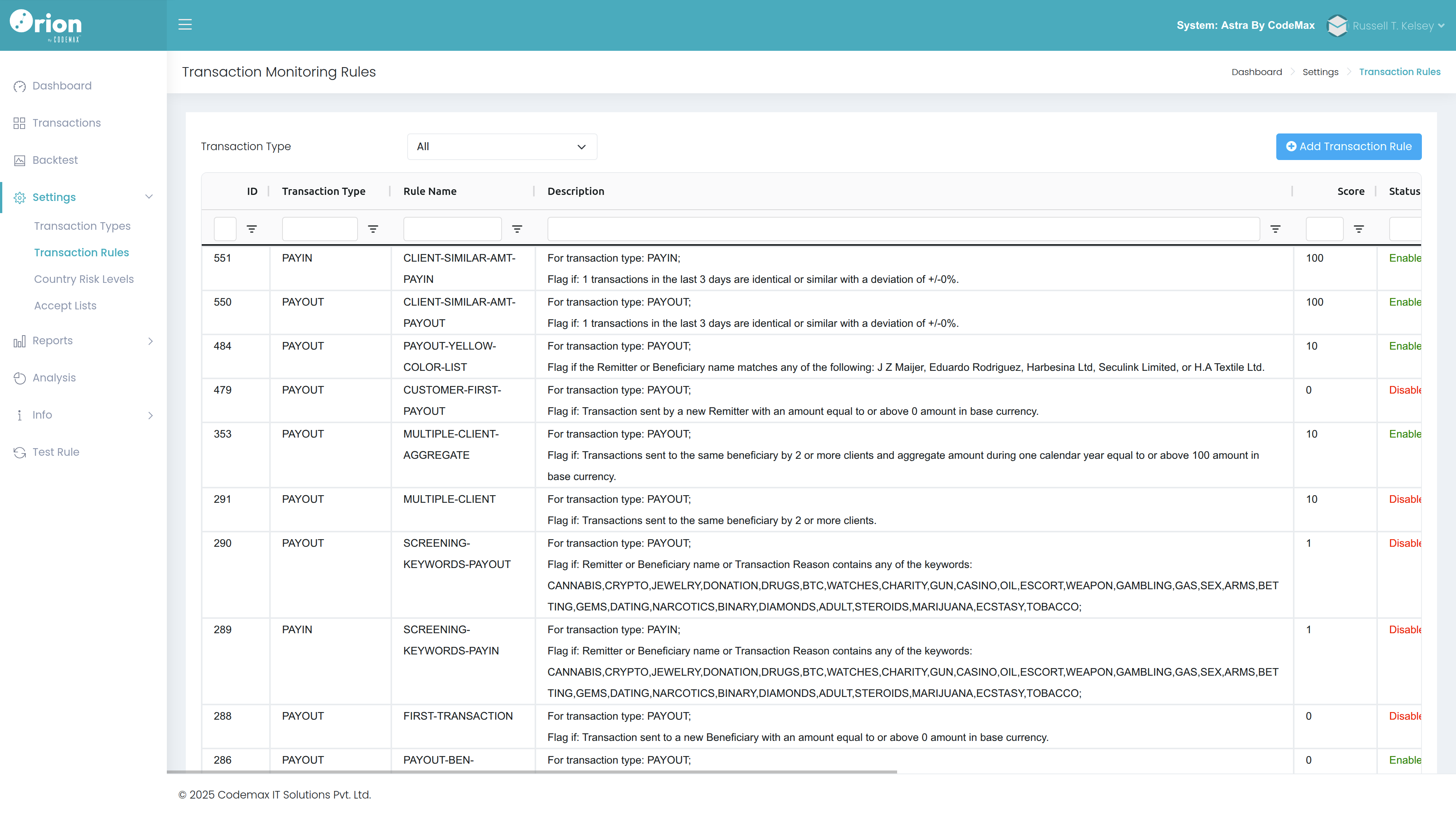Open the Rule Name column filter icon
The width and height of the screenshot is (1456, 819).
point(517,229)
